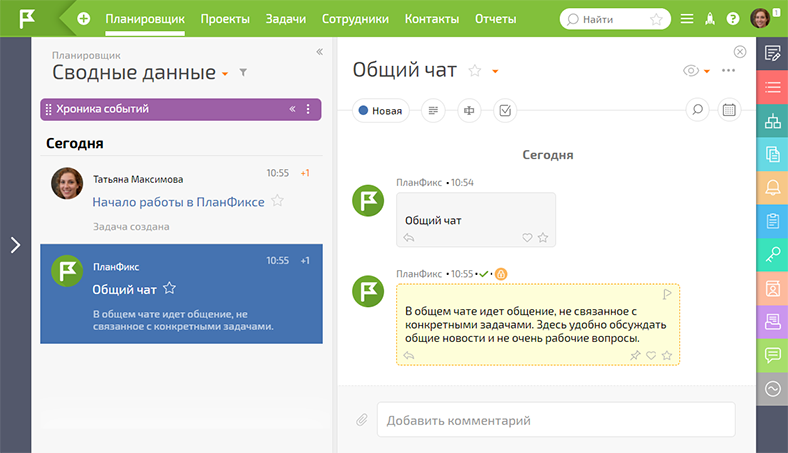788x453 pixels.
Task: Open the red list icon in right sidebar
Action: point(772,87)
